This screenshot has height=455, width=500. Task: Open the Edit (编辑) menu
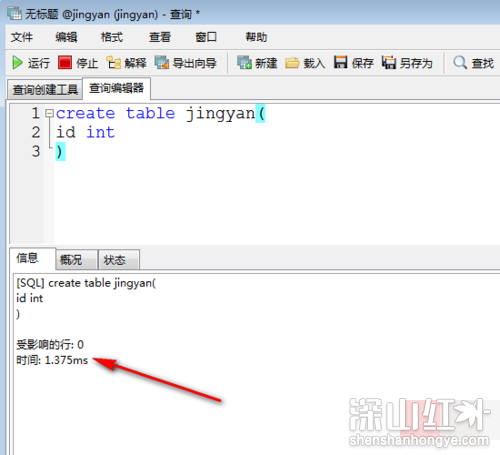66,37
